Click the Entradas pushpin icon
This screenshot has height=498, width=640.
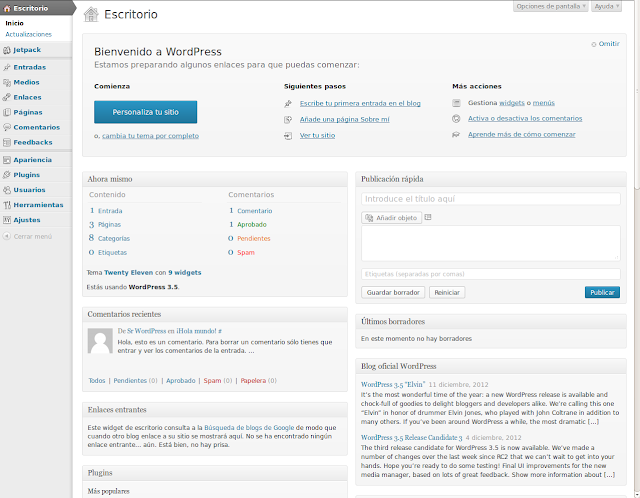tap(7, 67)
